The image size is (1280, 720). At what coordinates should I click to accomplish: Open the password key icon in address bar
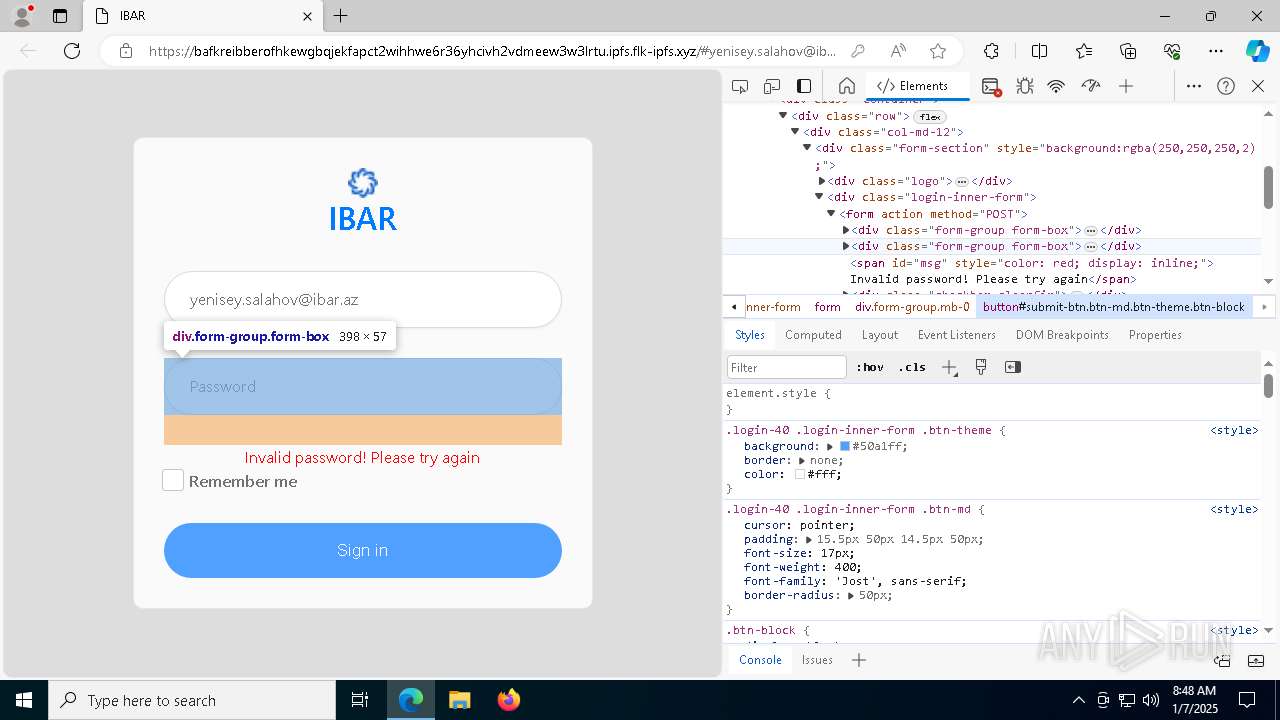point(858,51)
